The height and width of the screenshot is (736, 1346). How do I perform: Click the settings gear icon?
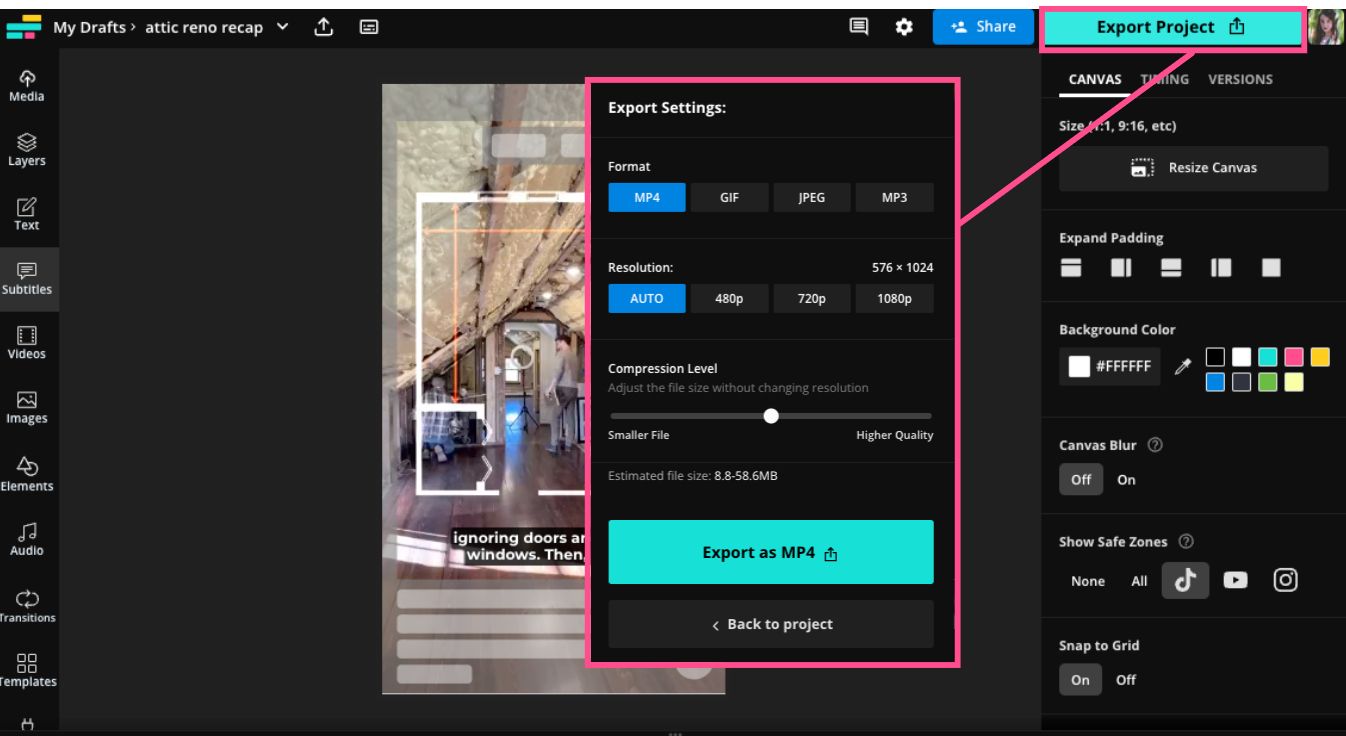(x=904, y=27)
